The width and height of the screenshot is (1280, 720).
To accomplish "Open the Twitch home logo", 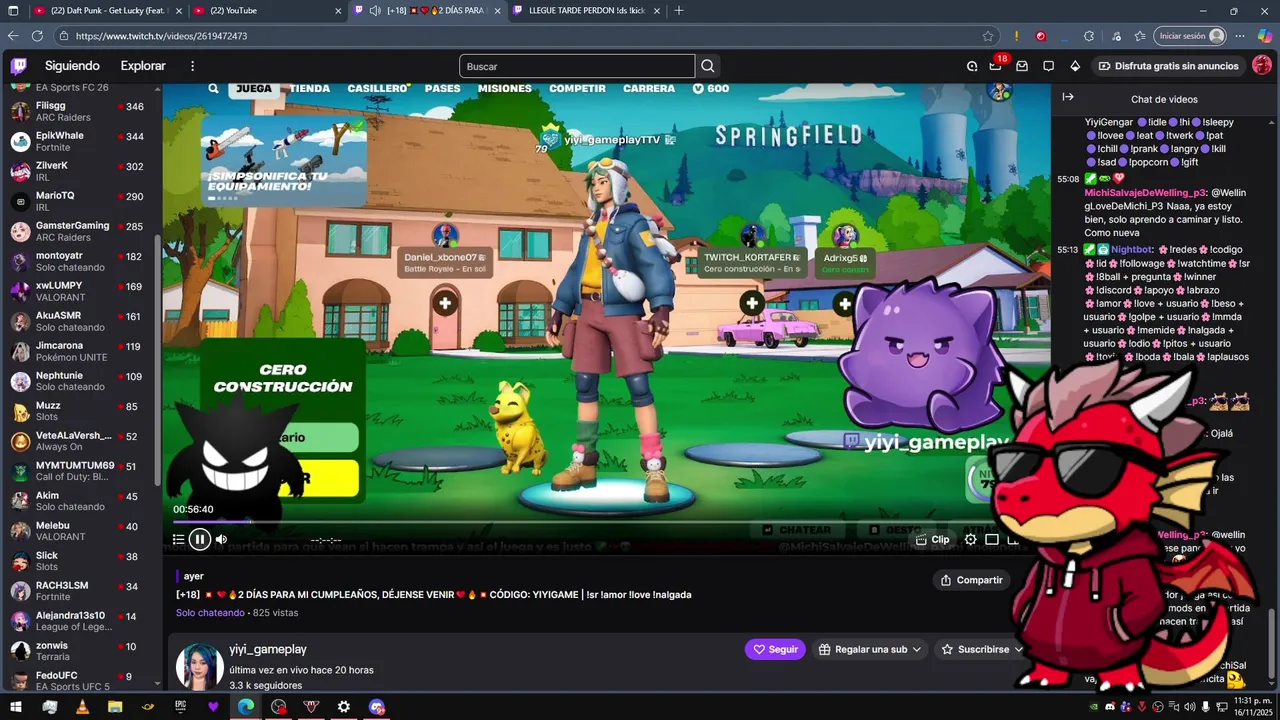I will [x=18, y=66].
